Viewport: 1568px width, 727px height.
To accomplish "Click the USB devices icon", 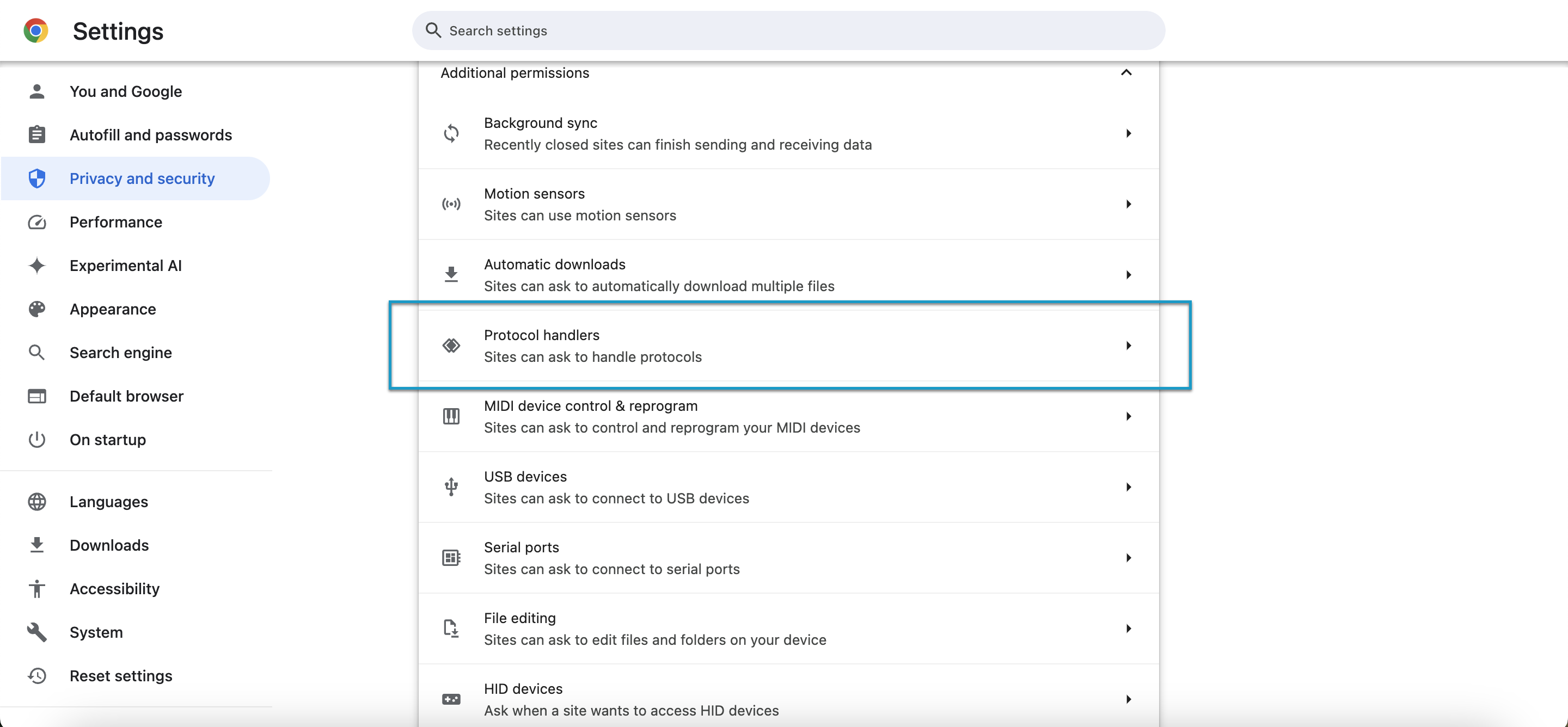I will 451,486.
